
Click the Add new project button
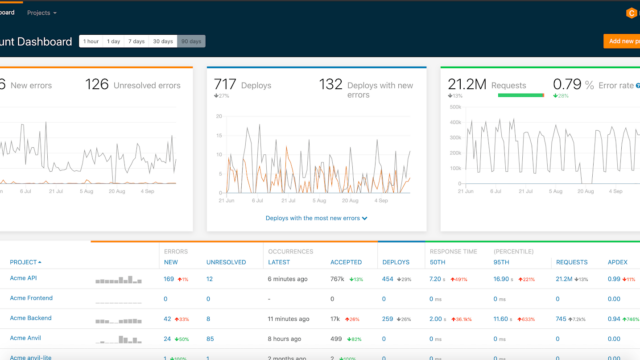tap(622, 41)
